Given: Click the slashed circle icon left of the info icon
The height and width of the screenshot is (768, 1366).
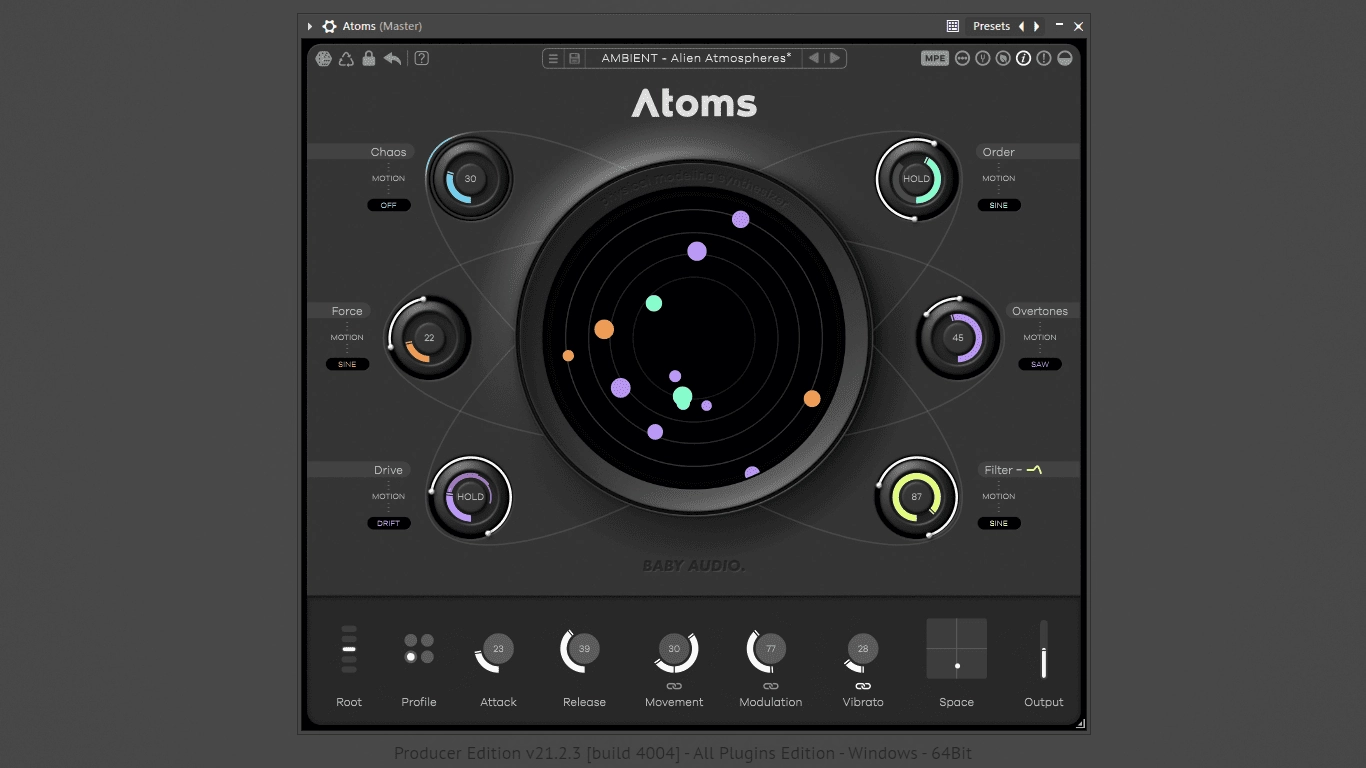Looking at the screenshot, I should 1003,58.
